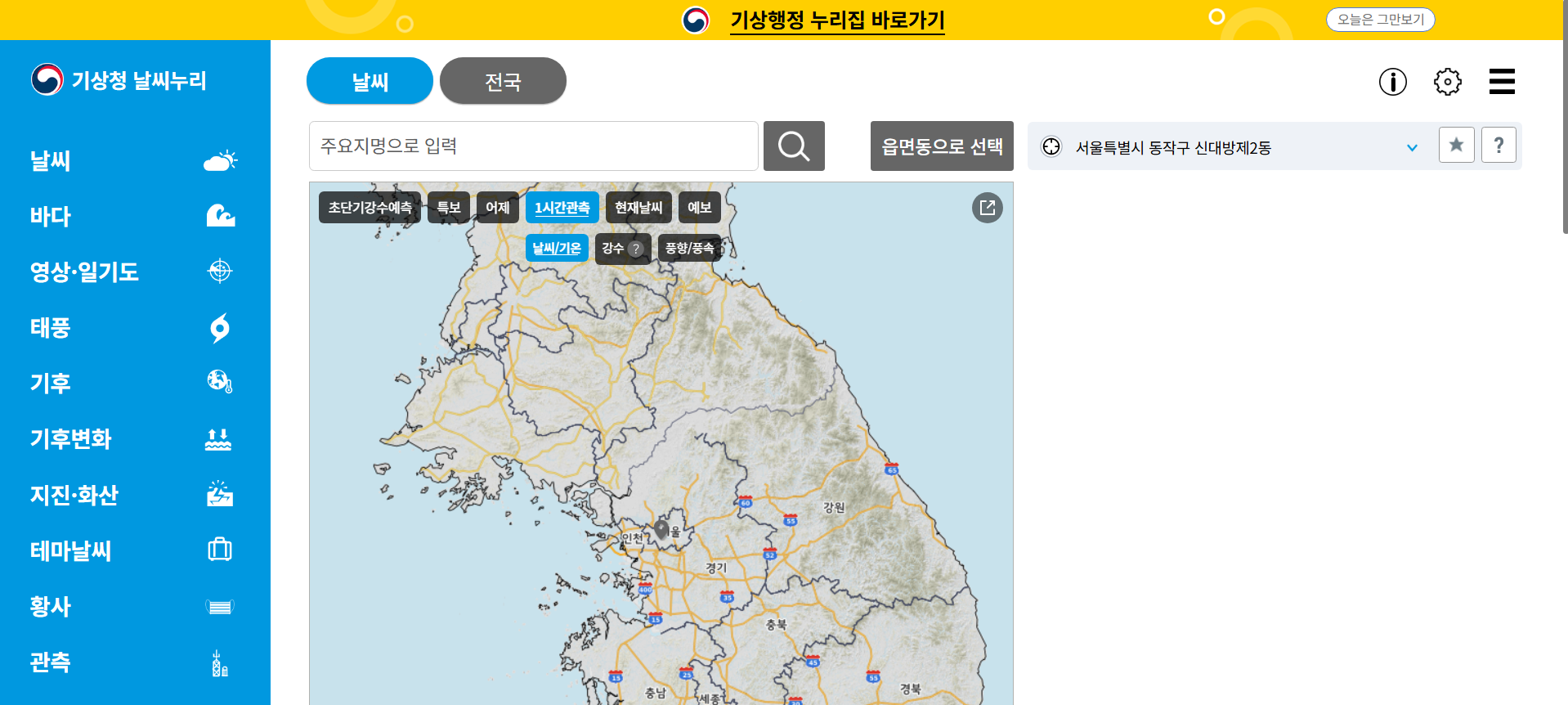Open the 바다 sidebar menu
1568x705 pixels.
pos(51,216)
